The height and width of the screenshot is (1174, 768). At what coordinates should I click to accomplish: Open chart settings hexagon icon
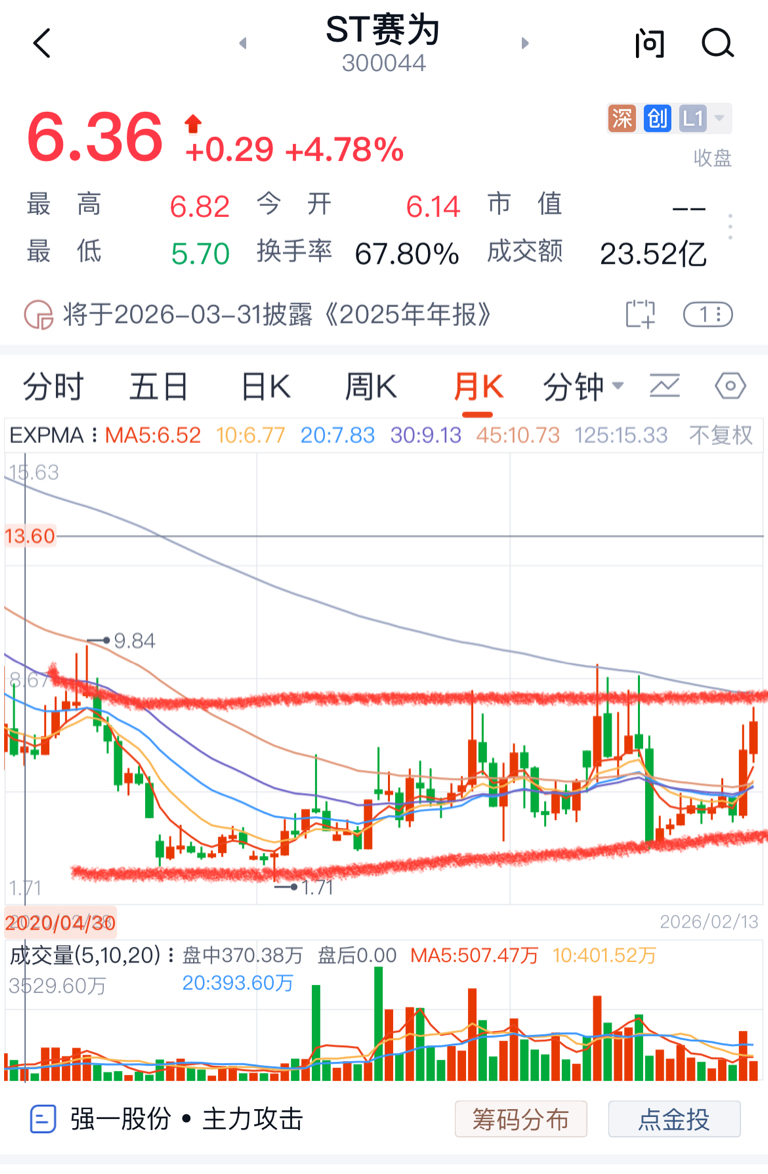pos(730,386)
